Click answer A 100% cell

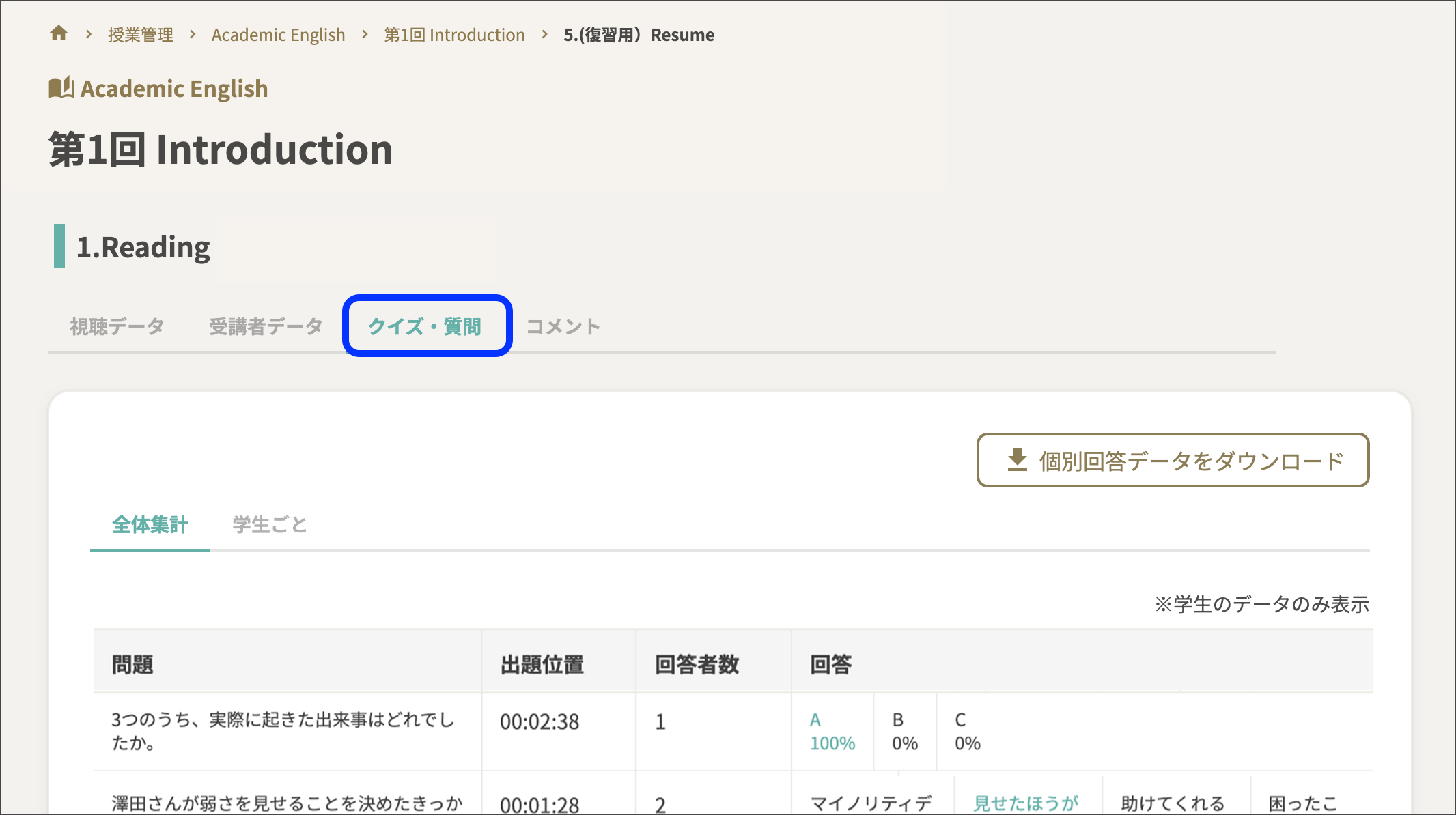click(832, 731)
